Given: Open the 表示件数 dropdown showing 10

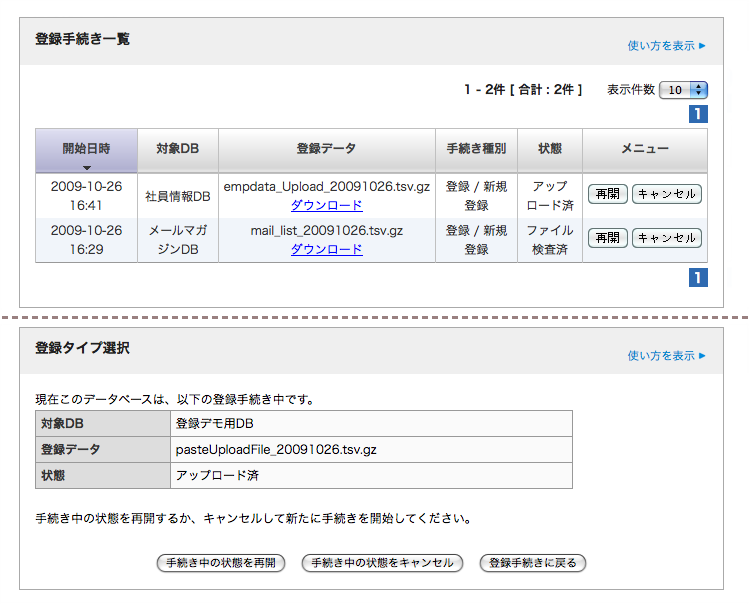Looking at the screenshot, I should point(683,90).
